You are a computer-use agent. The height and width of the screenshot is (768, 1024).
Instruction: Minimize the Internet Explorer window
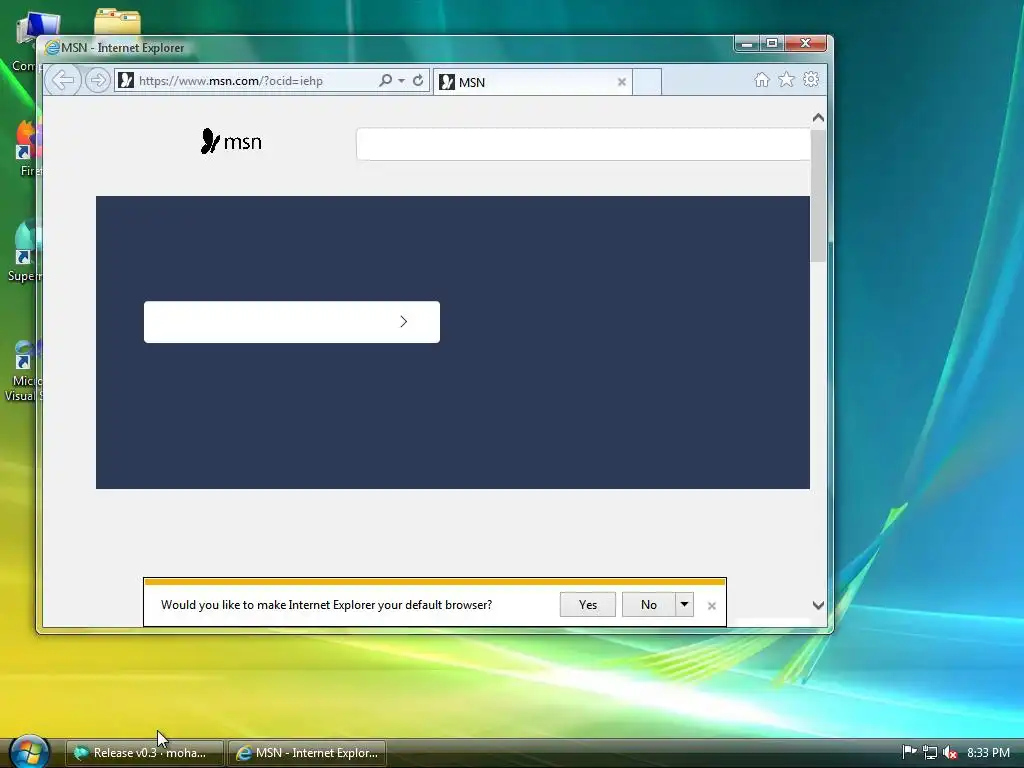(747, 43)
